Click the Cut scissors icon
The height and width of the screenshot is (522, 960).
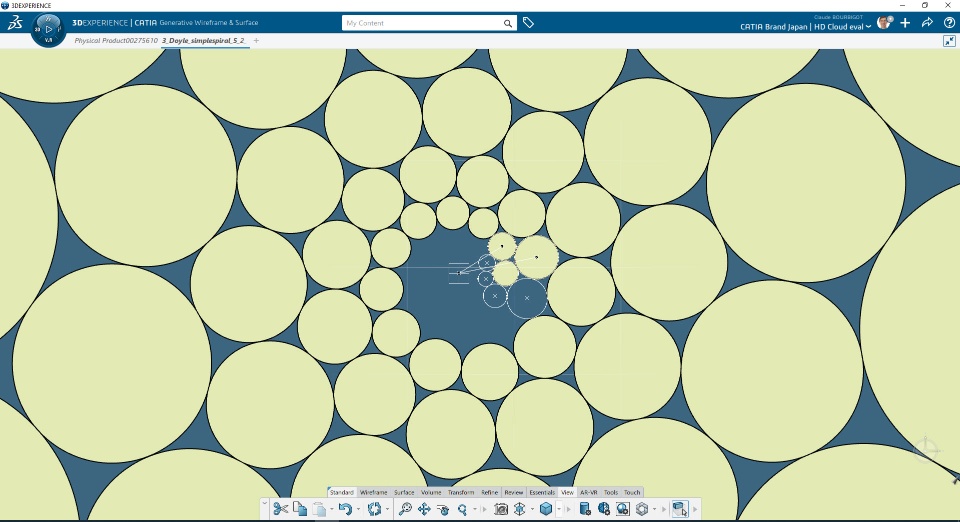[280, 509]
